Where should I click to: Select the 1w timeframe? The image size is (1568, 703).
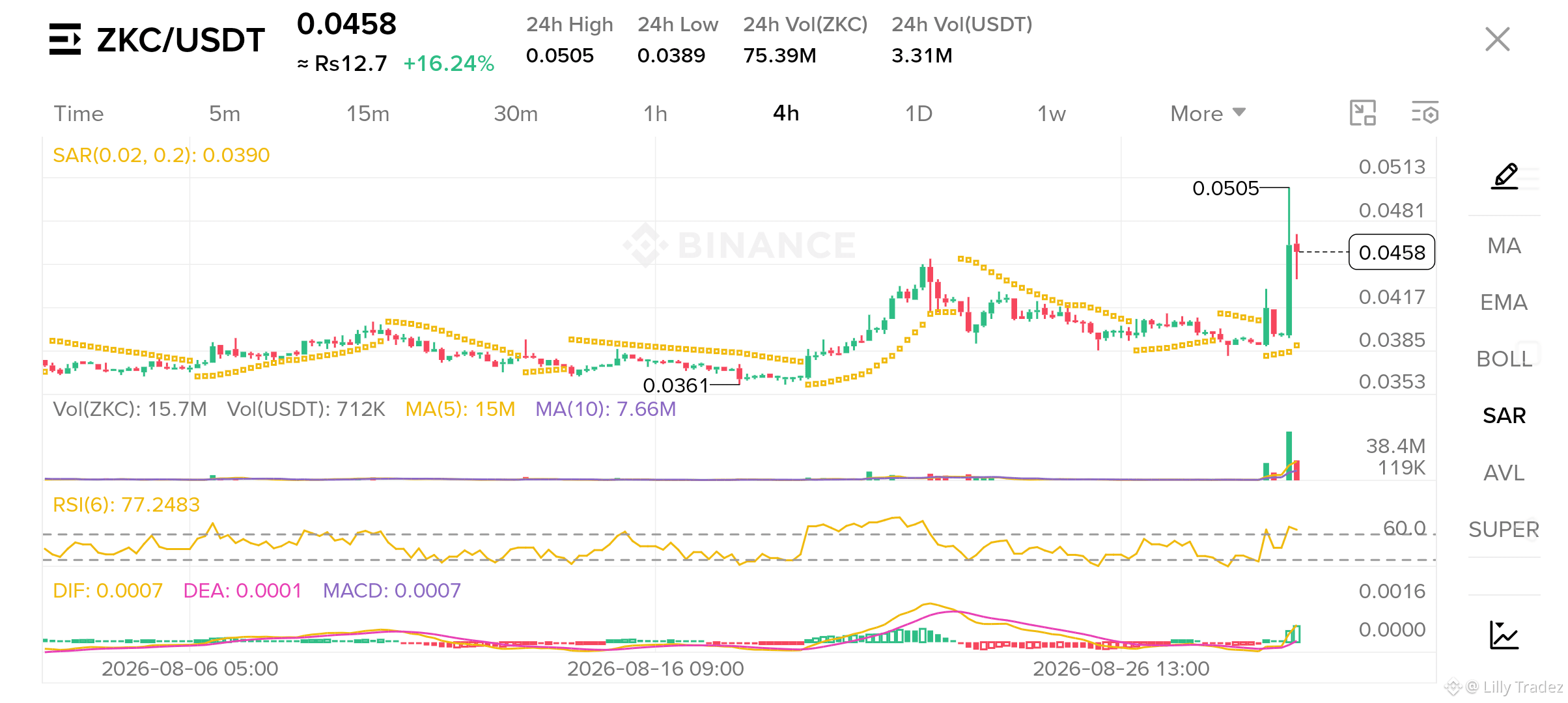click(1051, 113)
